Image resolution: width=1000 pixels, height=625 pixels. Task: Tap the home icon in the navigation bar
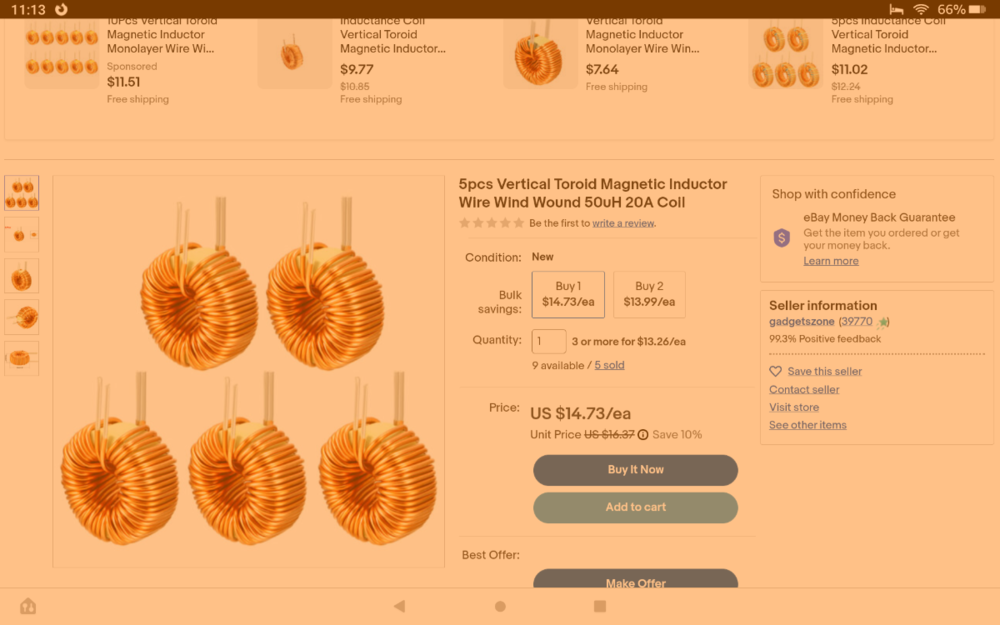tap(28, 605)
